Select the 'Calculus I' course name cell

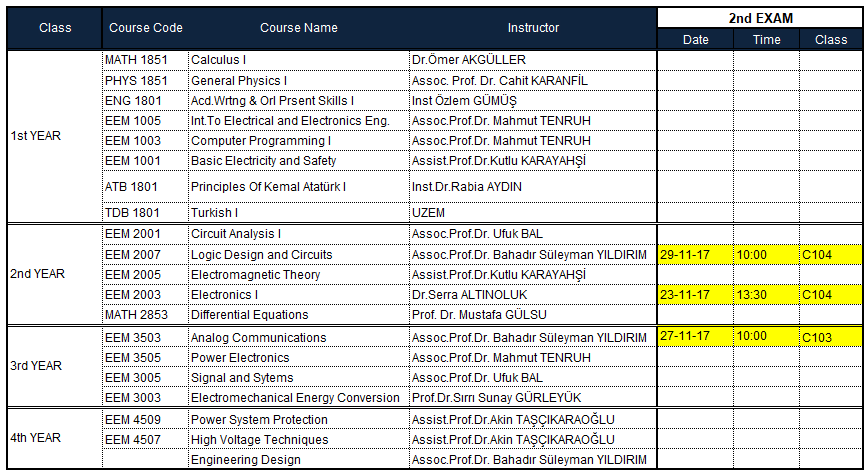pyautogui.click(x=298, y=60)
